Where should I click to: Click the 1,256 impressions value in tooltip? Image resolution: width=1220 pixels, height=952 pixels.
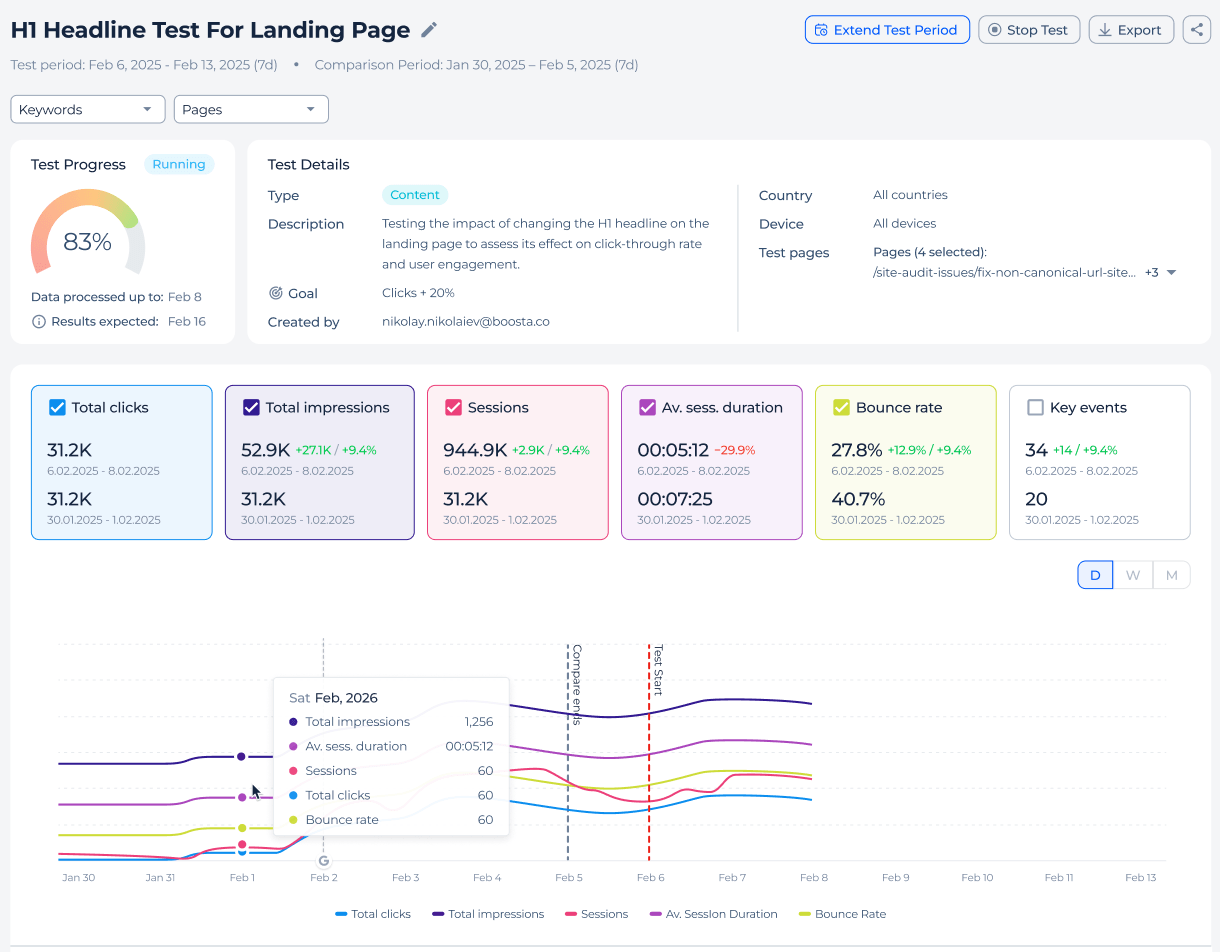click(x=479, y=722)
